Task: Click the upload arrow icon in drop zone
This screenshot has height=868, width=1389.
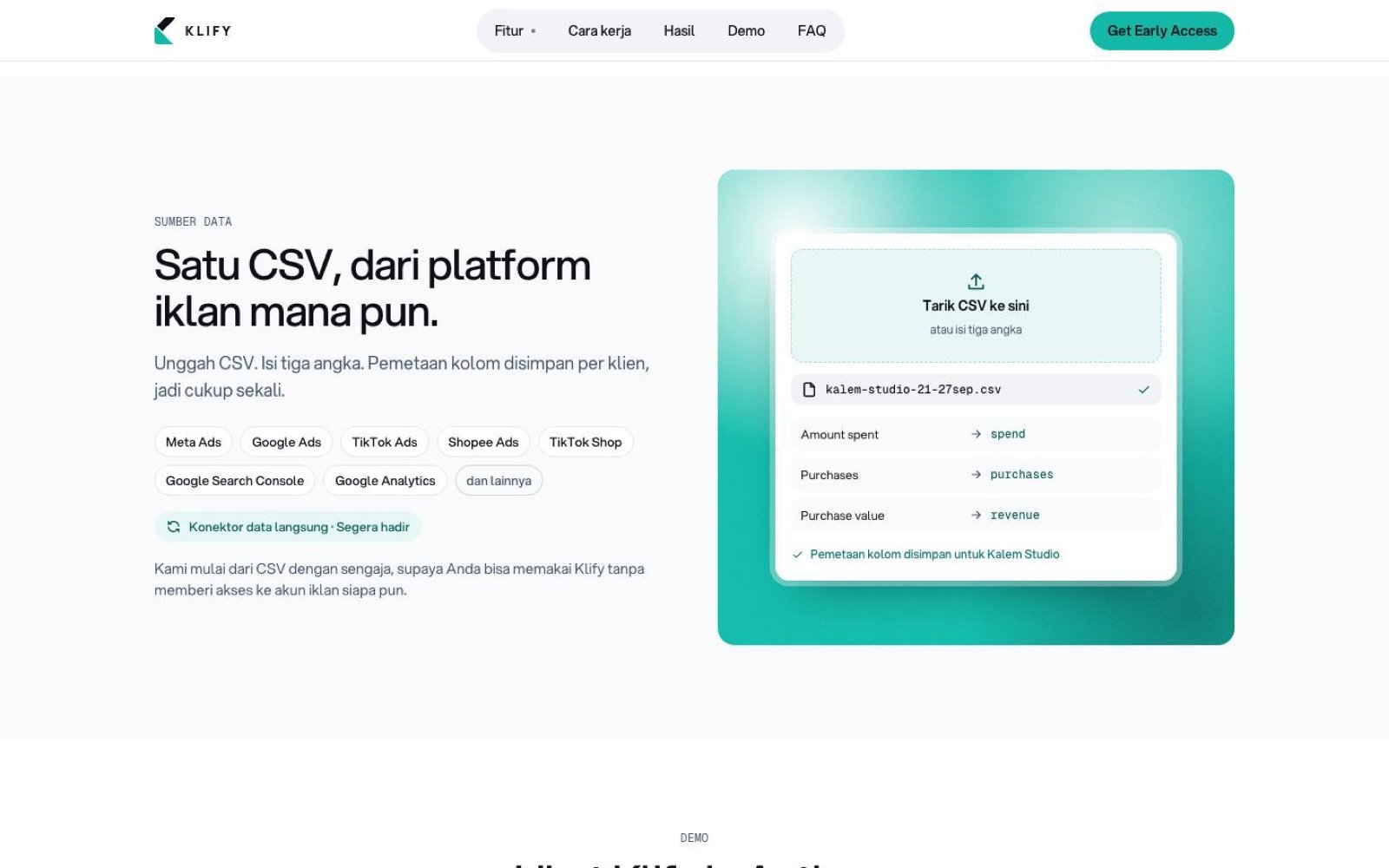Action: 976,281
